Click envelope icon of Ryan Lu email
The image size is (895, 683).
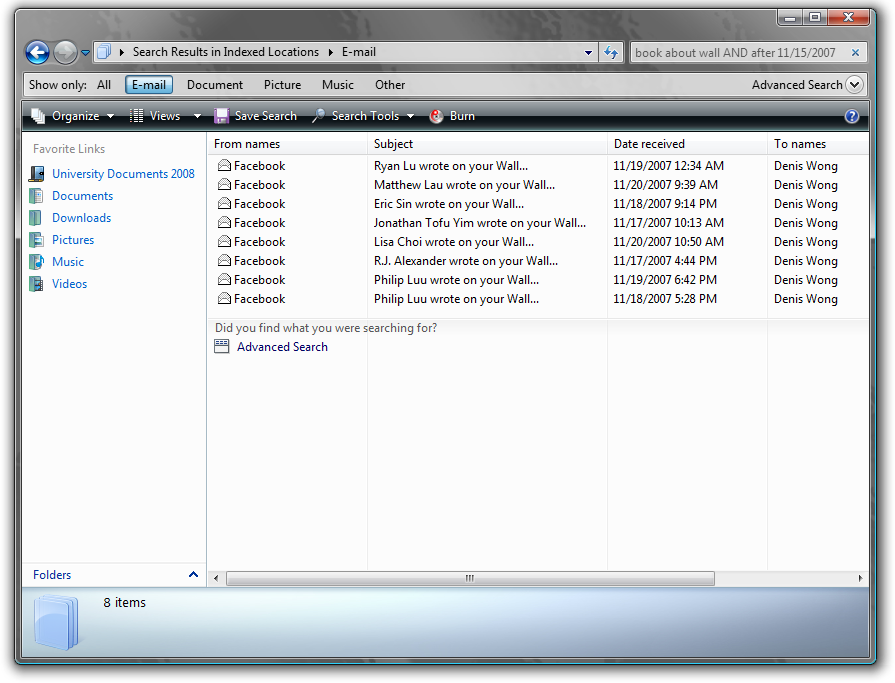coord(224,166)
